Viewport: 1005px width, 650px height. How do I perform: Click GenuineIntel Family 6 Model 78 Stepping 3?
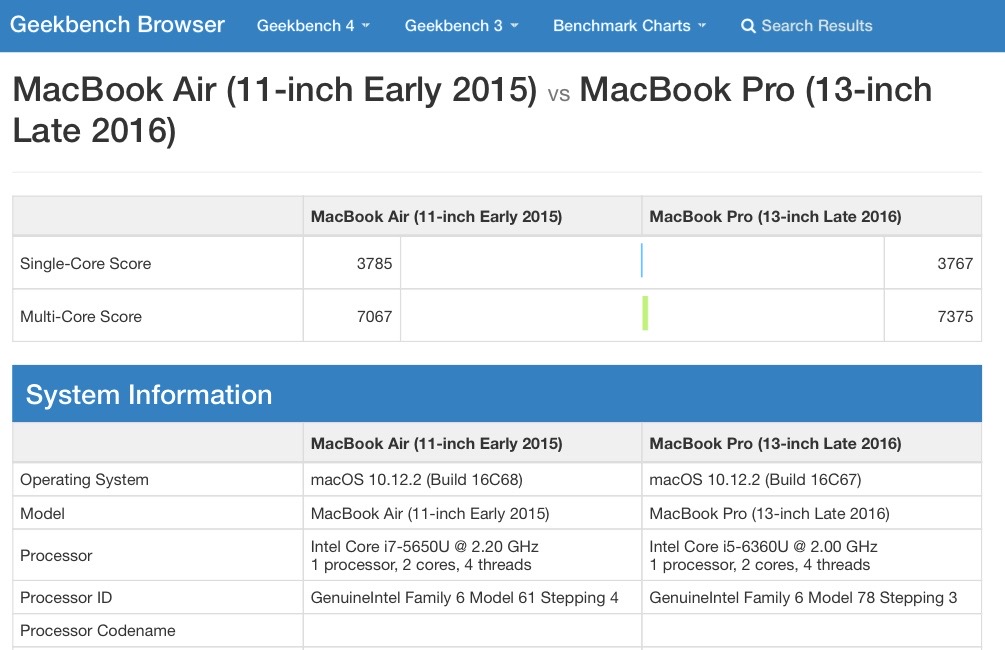(803, 597)
